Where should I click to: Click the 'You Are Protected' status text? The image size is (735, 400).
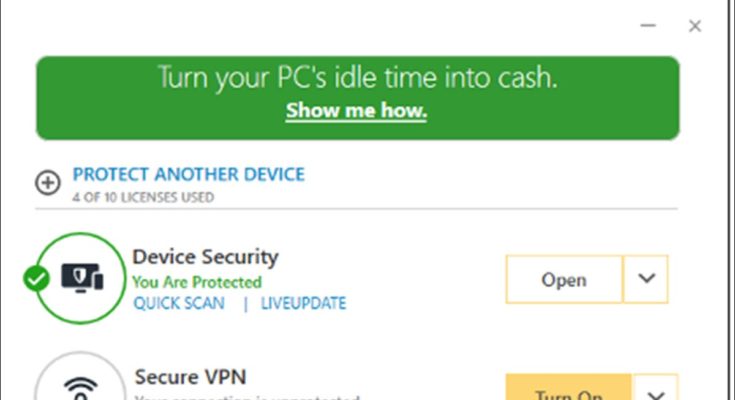click(197, 282)
